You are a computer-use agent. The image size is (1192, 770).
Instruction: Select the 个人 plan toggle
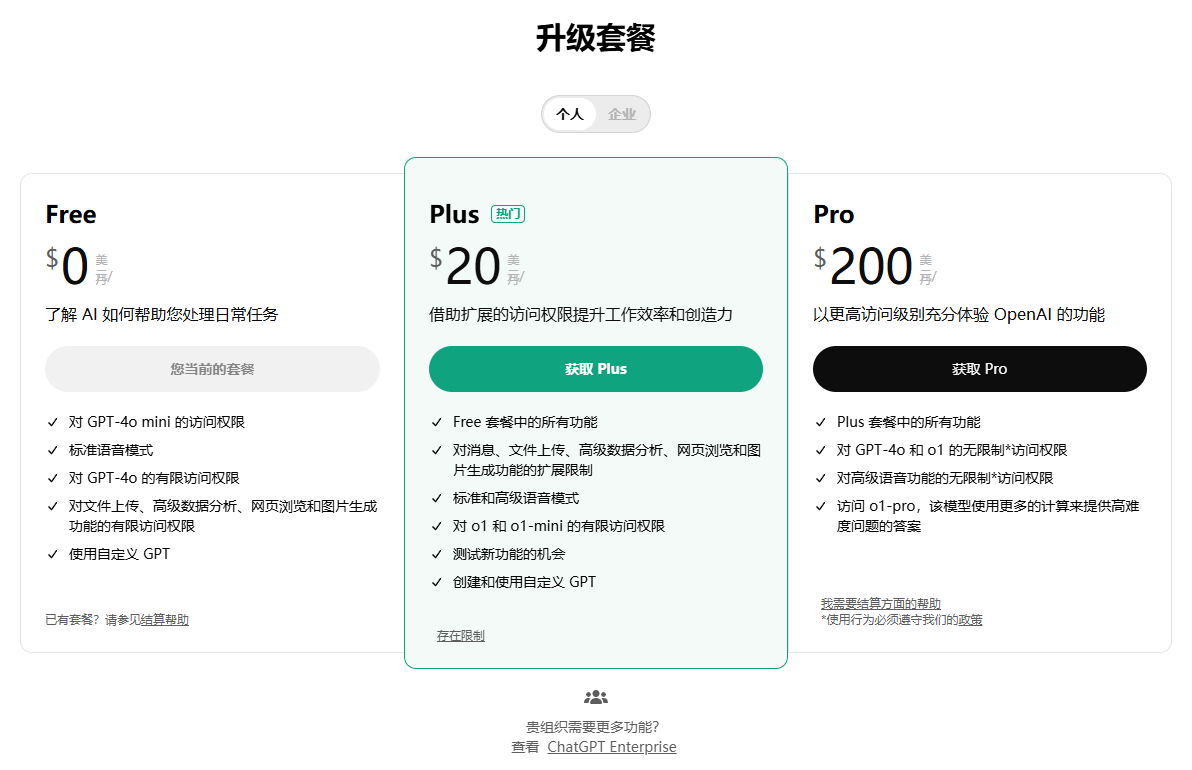[569, 114]
